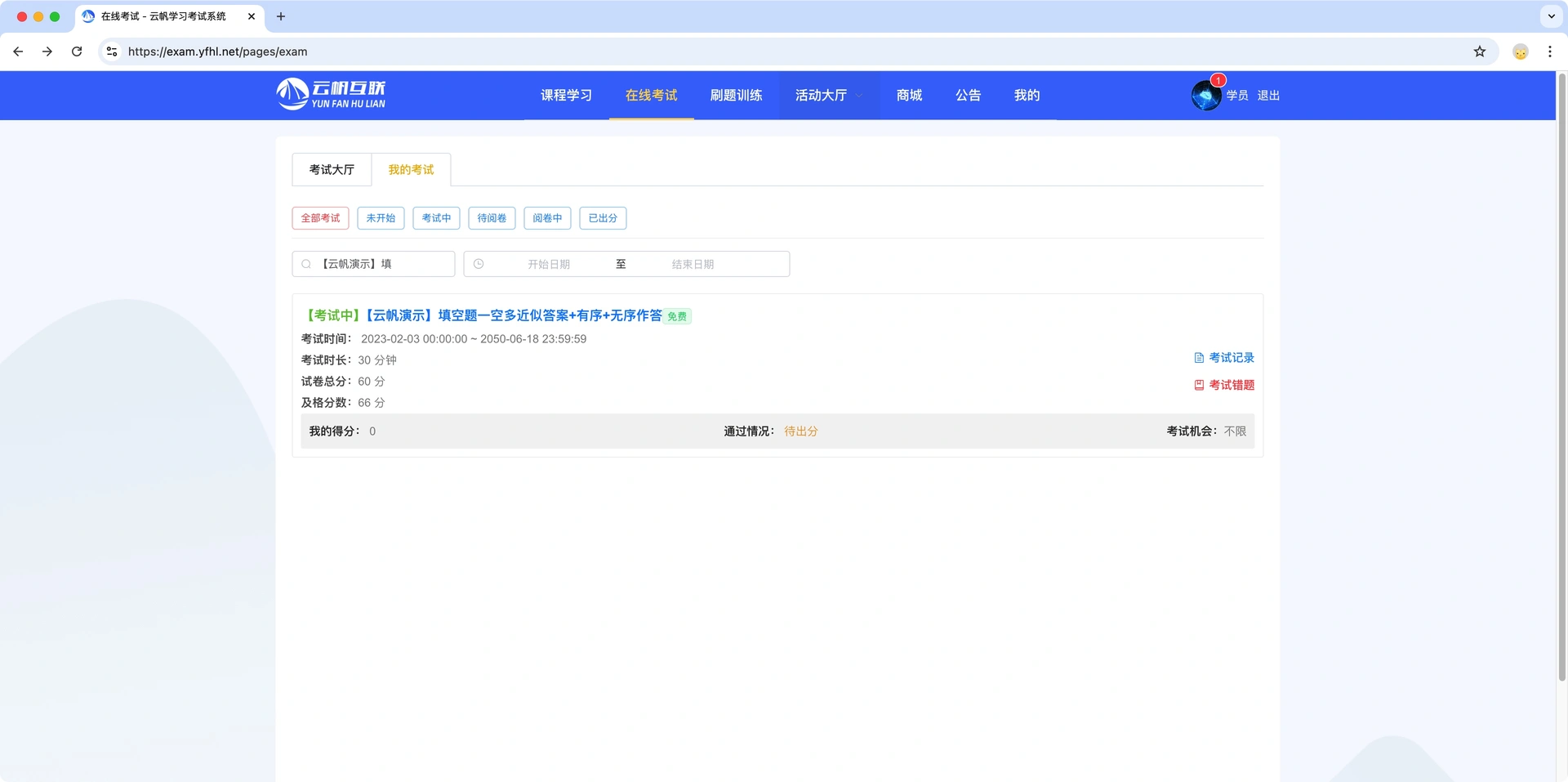The width and height of the screenshot is (1568, 782).
Task: Click the 待出分 status text
Action: coord(801,431)
